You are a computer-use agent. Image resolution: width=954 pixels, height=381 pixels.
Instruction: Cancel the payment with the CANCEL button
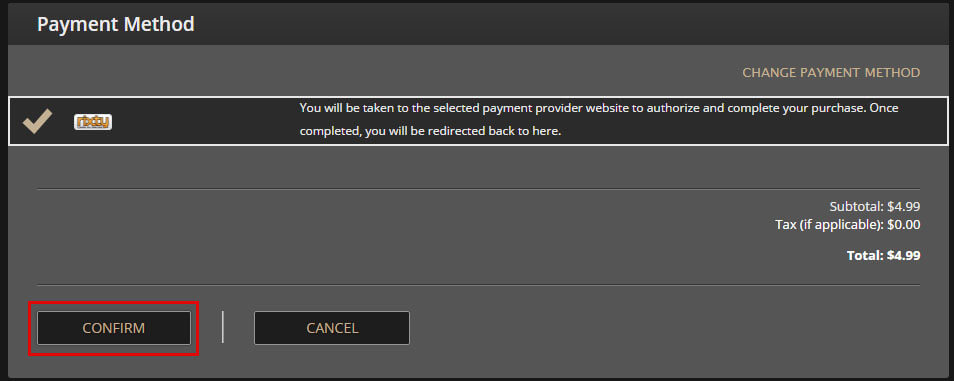click(332, 328)
